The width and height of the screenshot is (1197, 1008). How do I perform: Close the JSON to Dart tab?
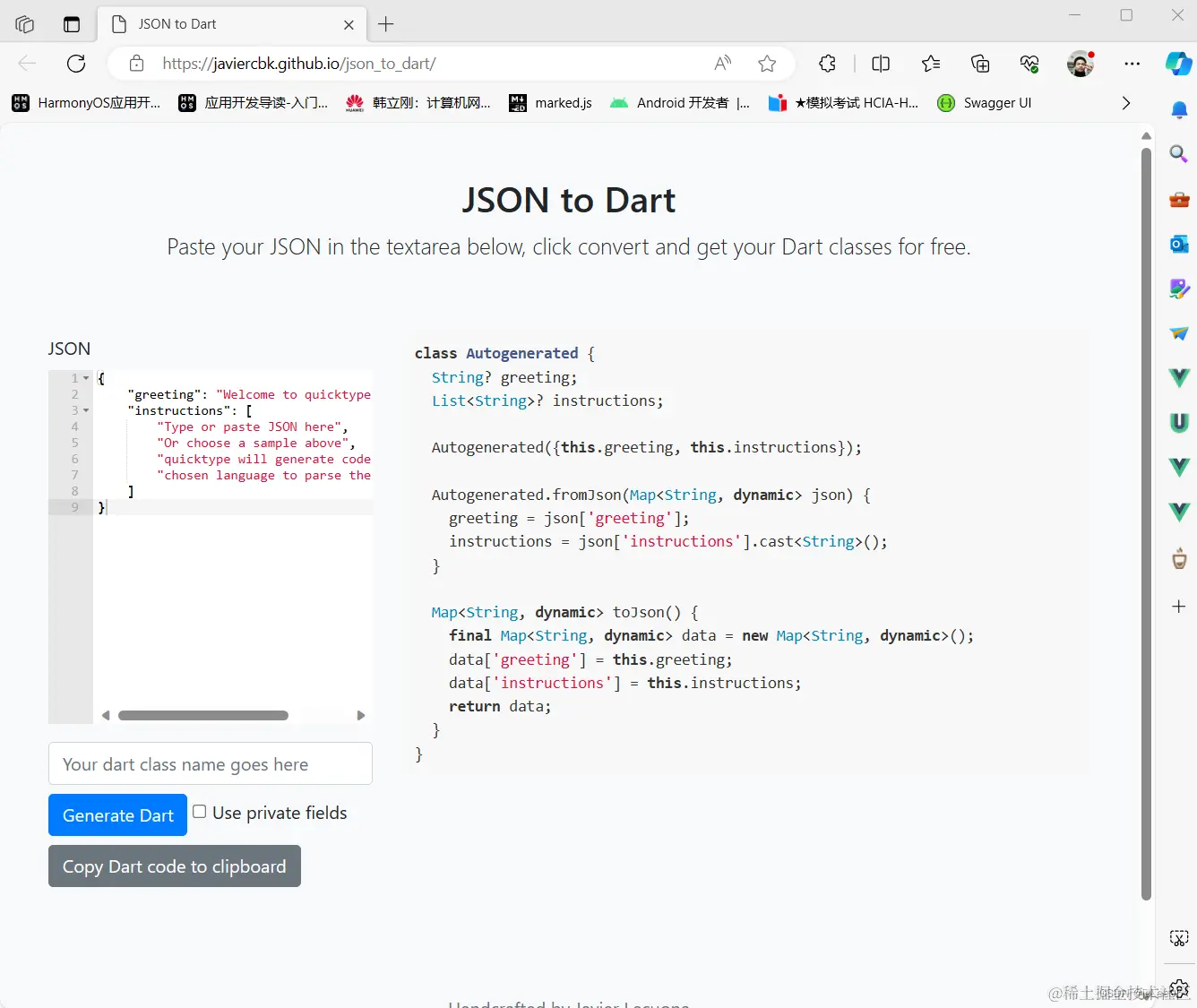[x=349, y=25]
